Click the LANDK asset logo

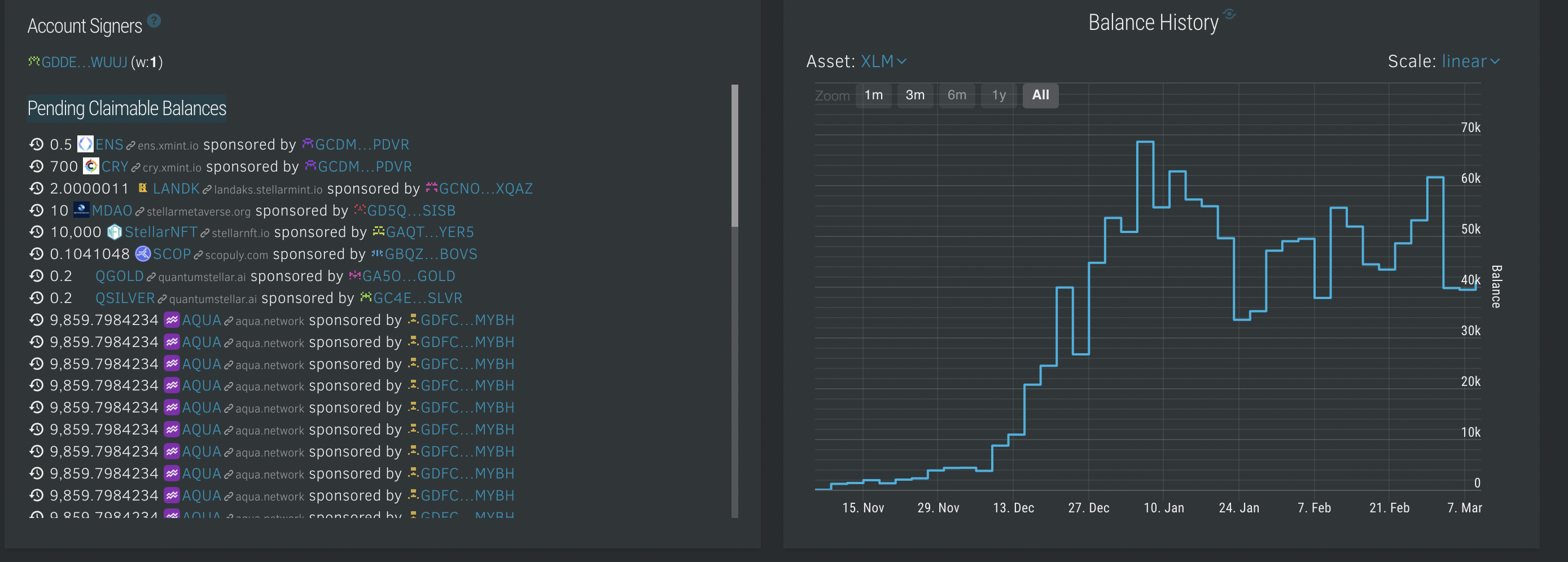point(143,188)
